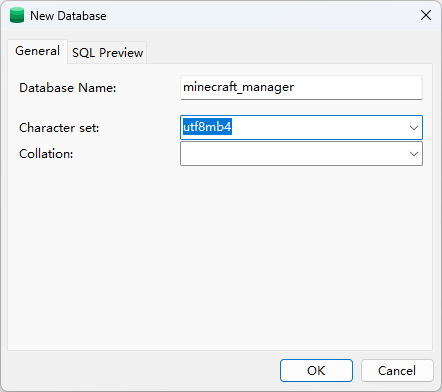Dismiss dialog with the Cancel button
Viewport: 442px width, 392px height.
[397, 370]
